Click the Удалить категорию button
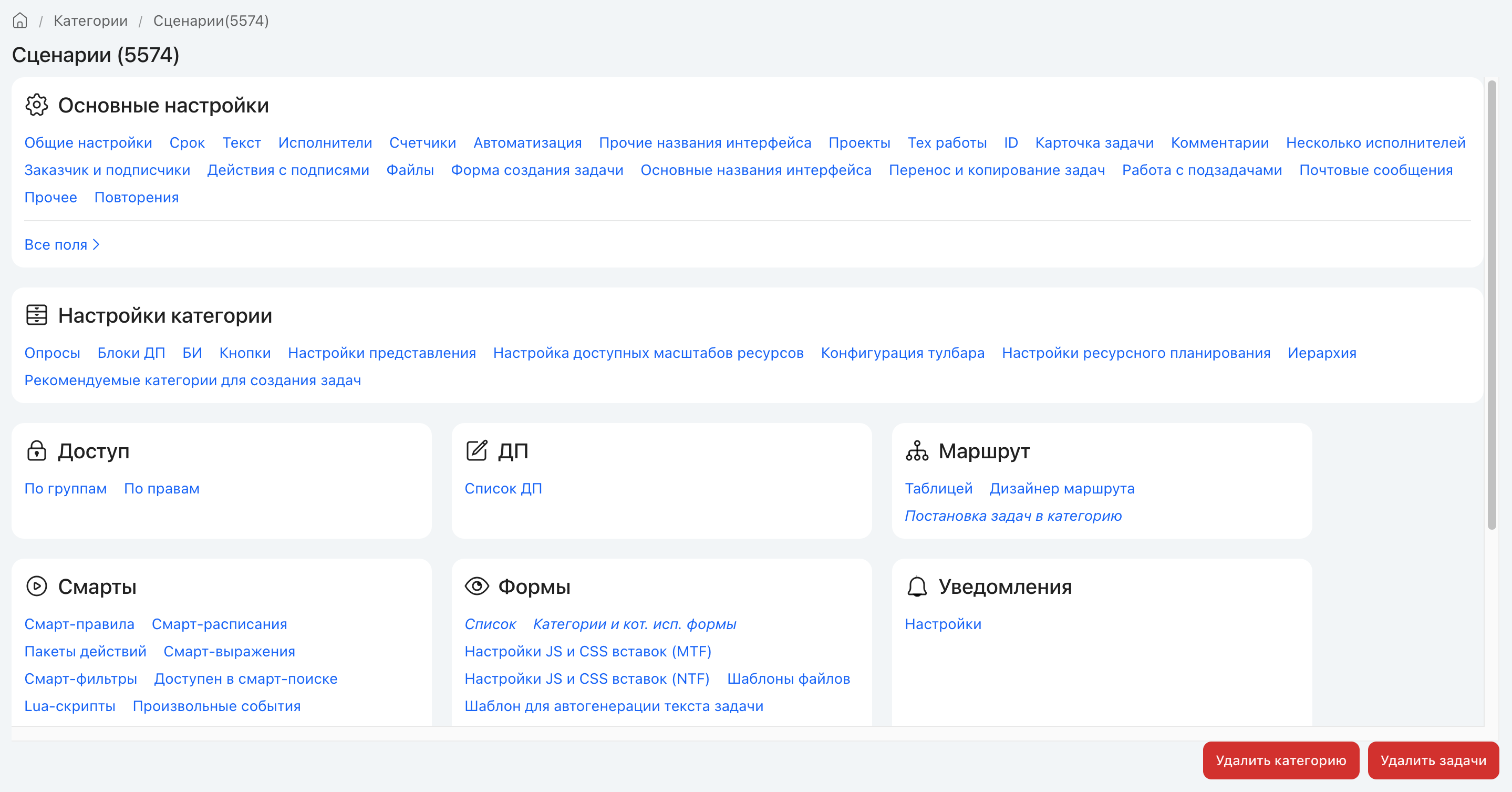 pyautogui.click(x=1281, y=760)
